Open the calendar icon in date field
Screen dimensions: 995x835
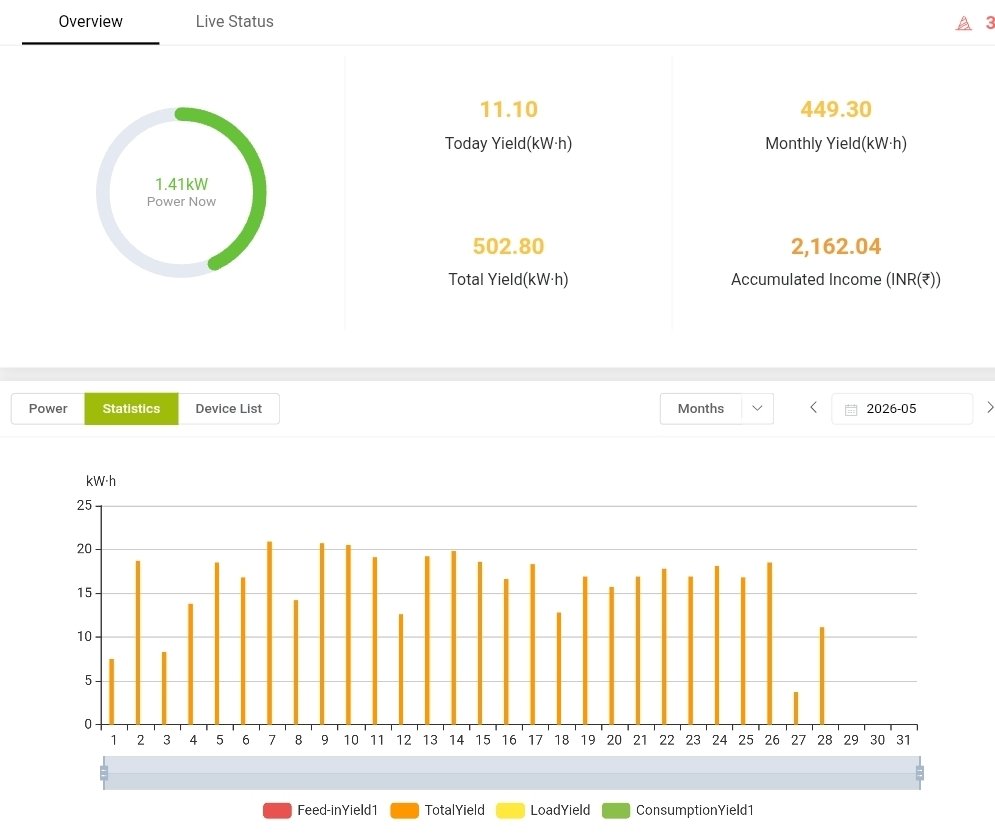pyautogui.click(x=851, y=410)
